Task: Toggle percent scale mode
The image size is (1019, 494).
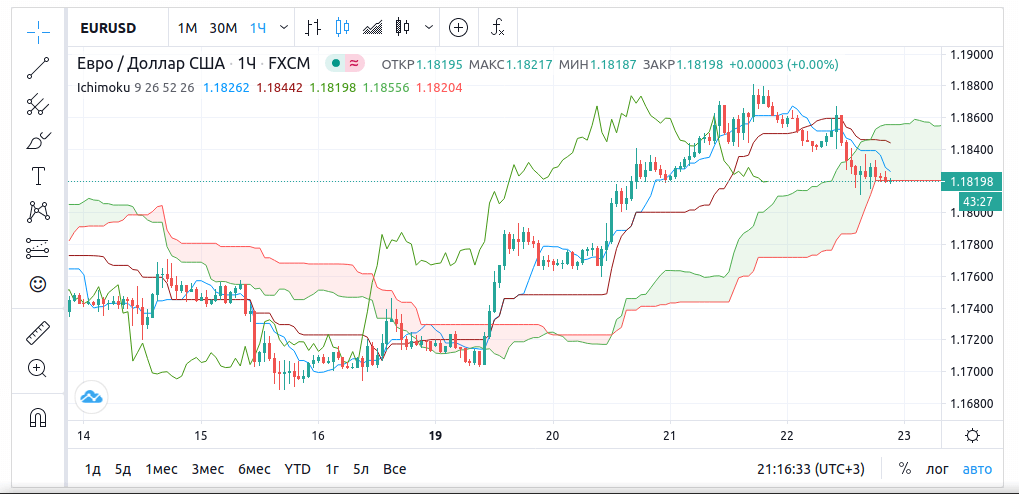Action: click(905, 468)
